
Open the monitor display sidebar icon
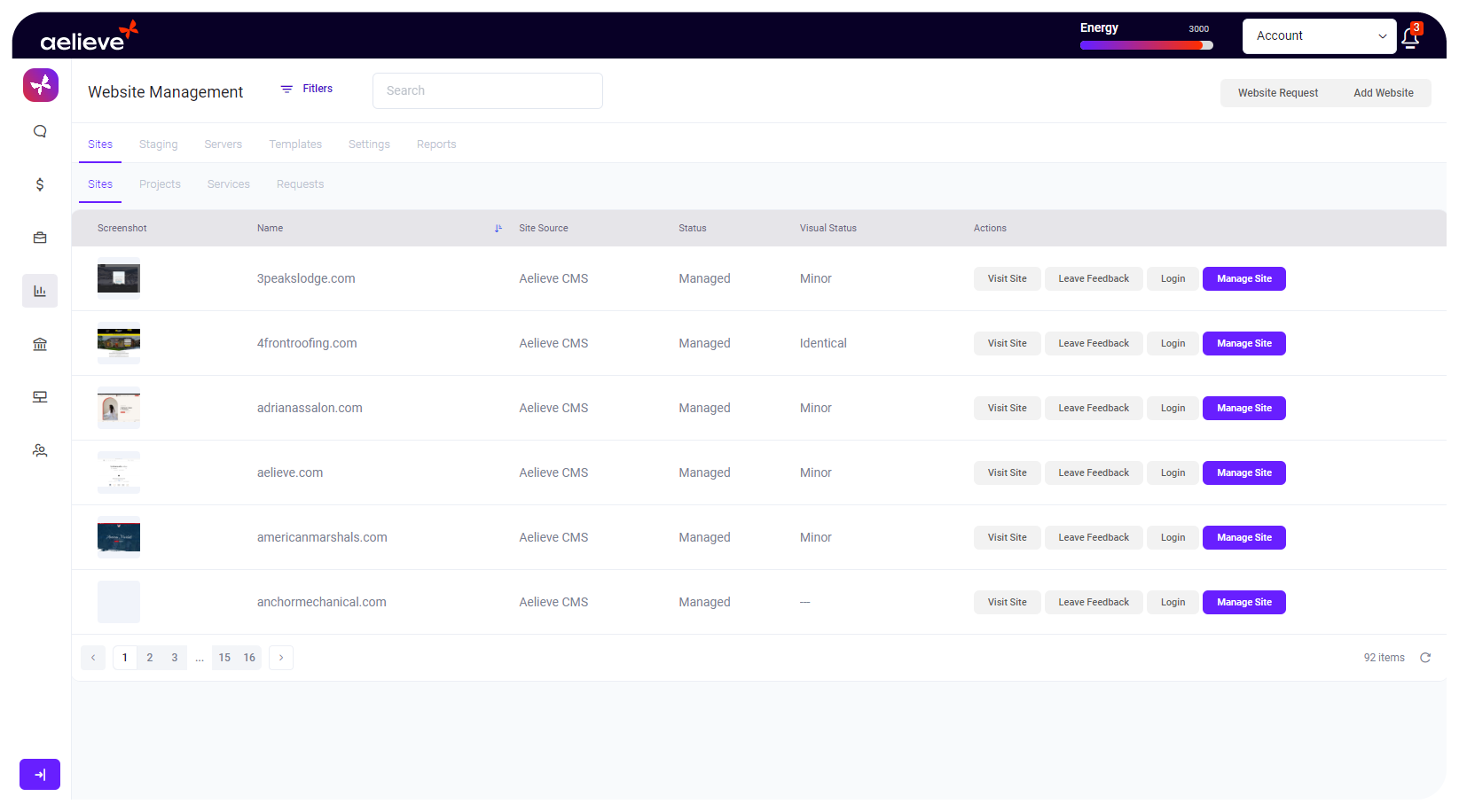pos(40,397)
